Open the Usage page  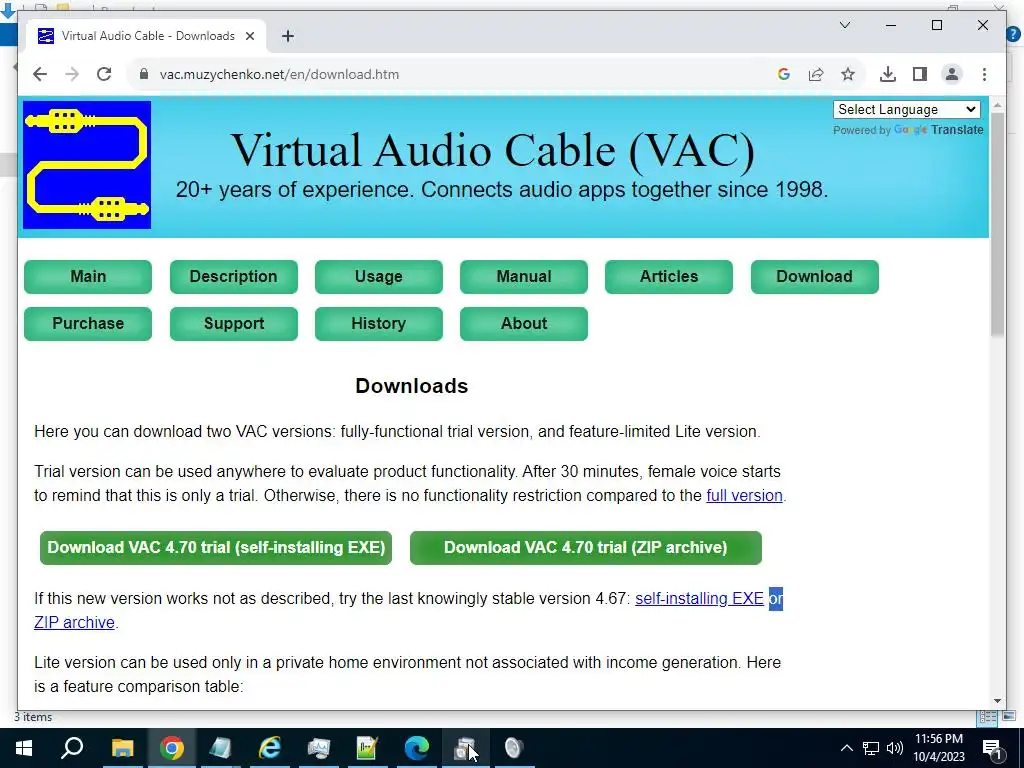coord(379,277)
